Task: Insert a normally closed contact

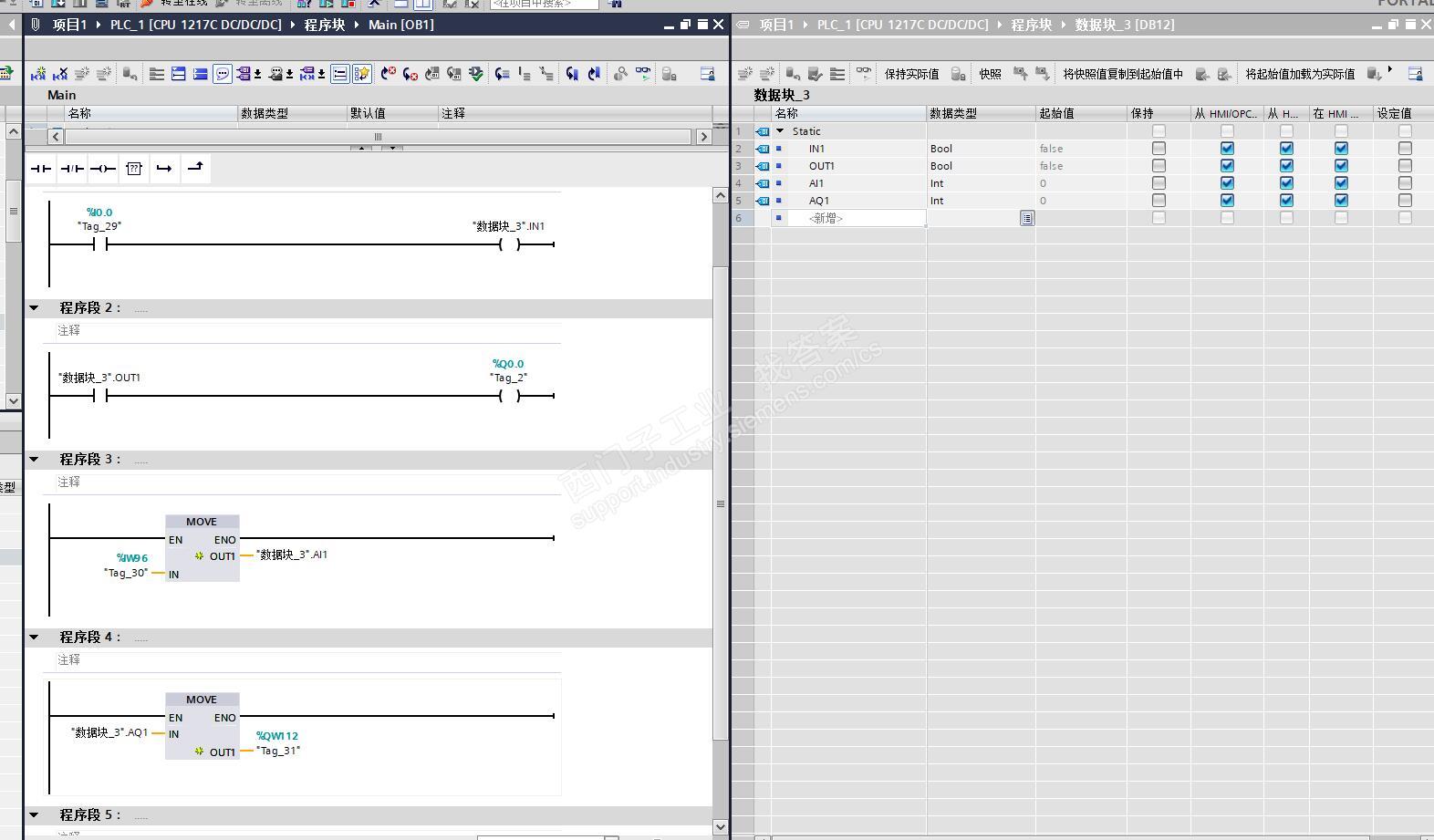Action: pos(72,169)
